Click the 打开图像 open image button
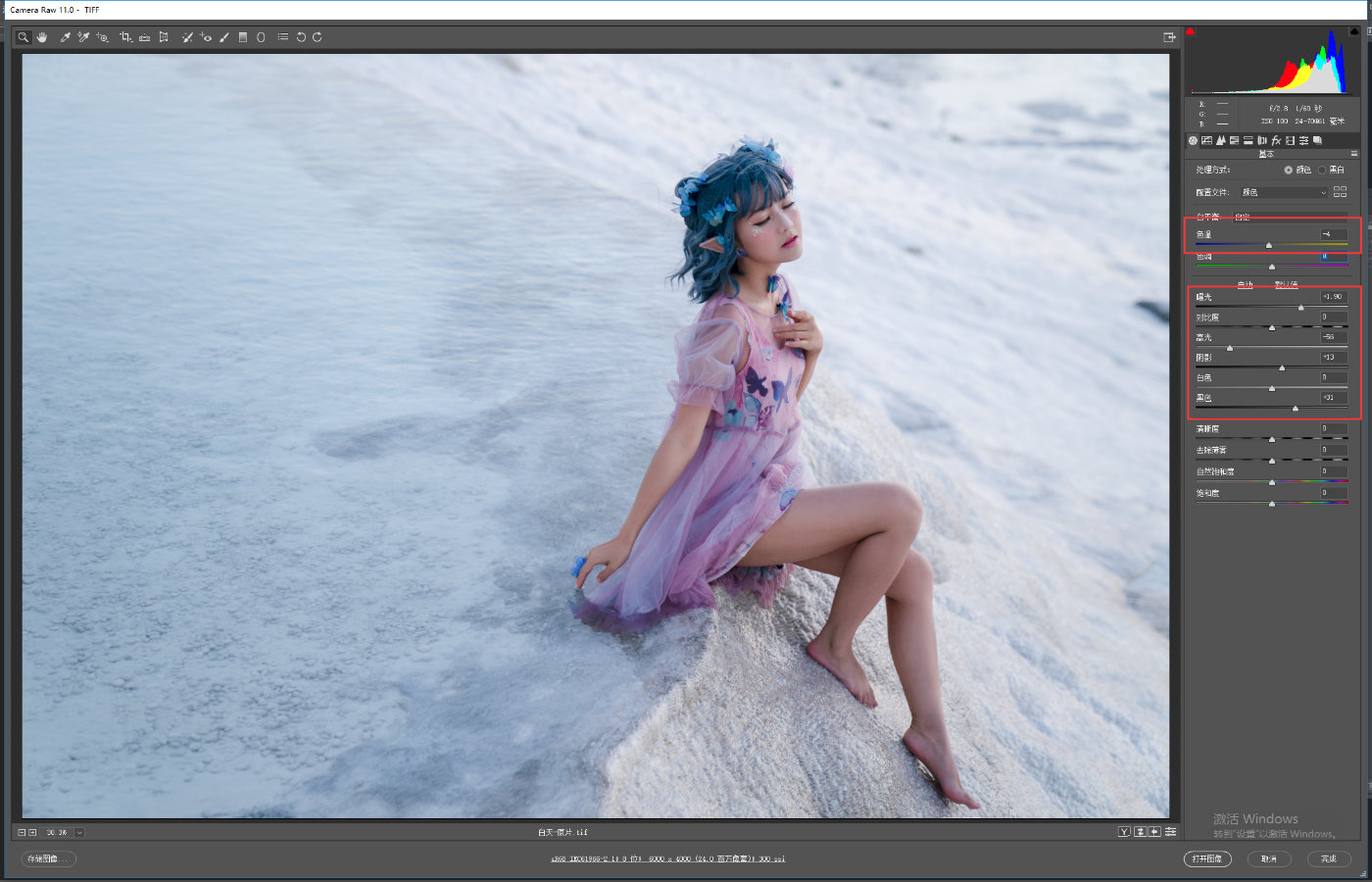 coord(1207,858)
